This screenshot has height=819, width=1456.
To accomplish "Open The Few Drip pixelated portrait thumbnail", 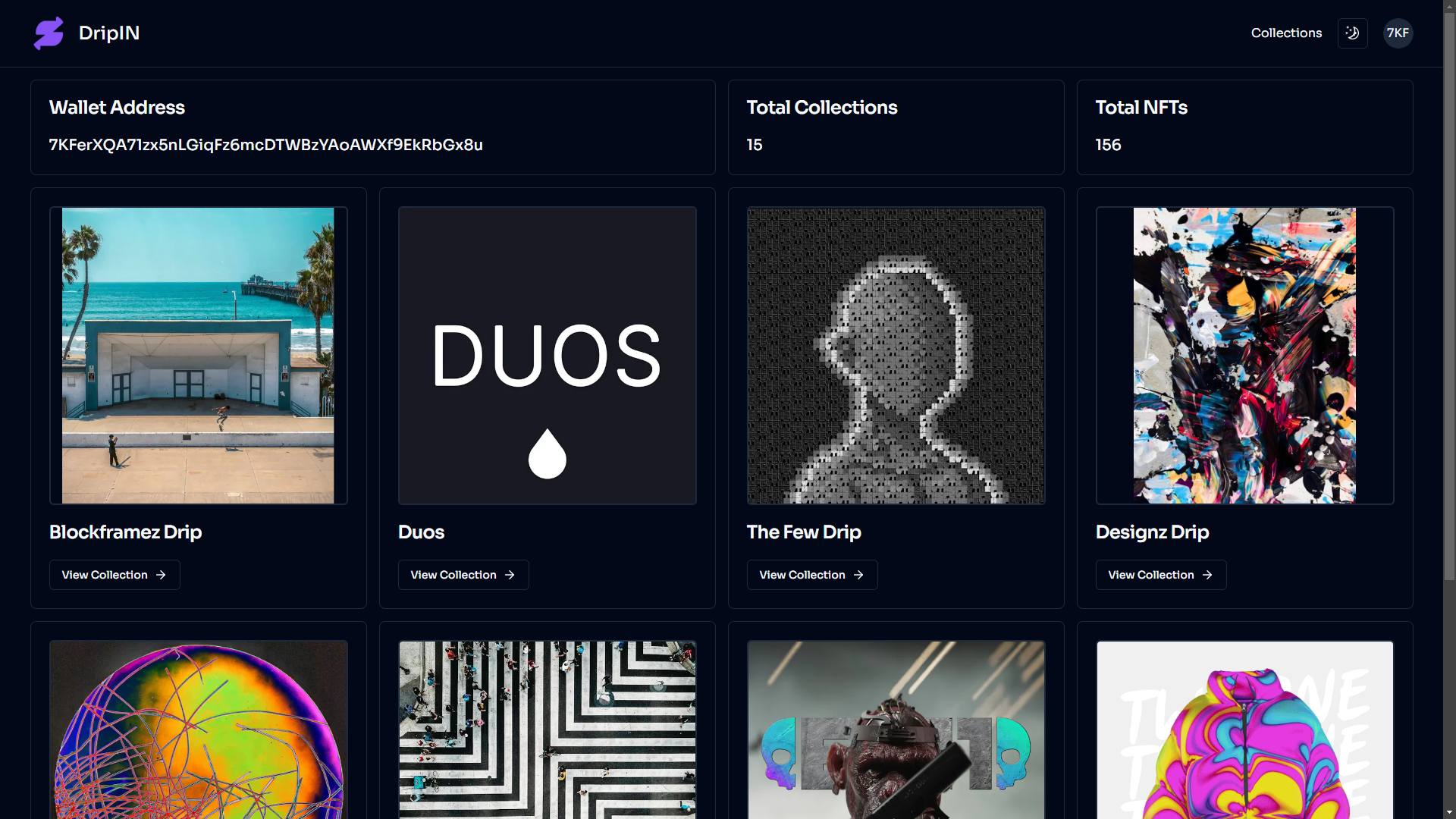I will 896,356.
